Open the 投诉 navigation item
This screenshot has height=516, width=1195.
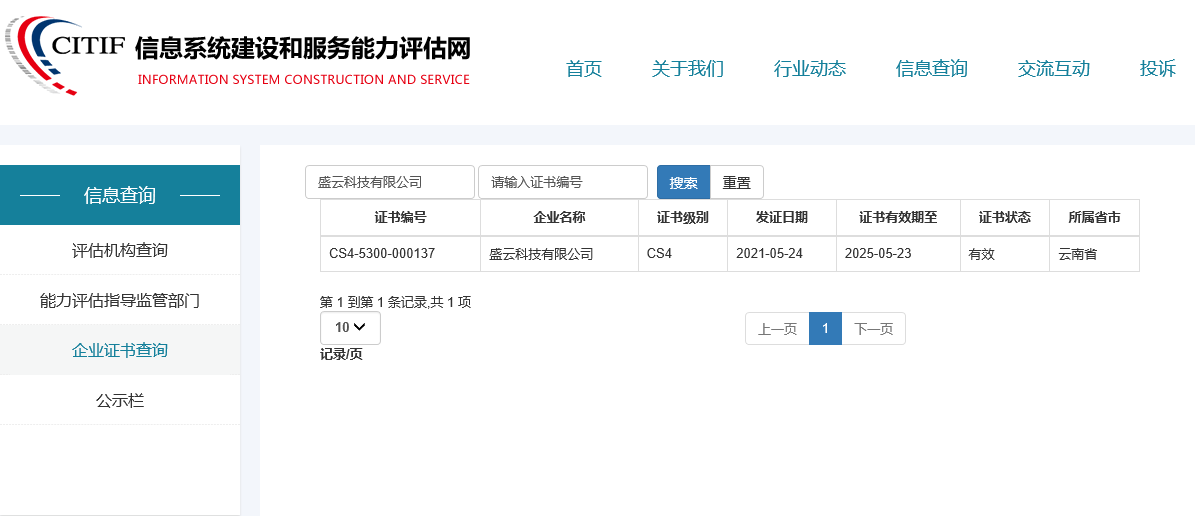[1158, 69]
